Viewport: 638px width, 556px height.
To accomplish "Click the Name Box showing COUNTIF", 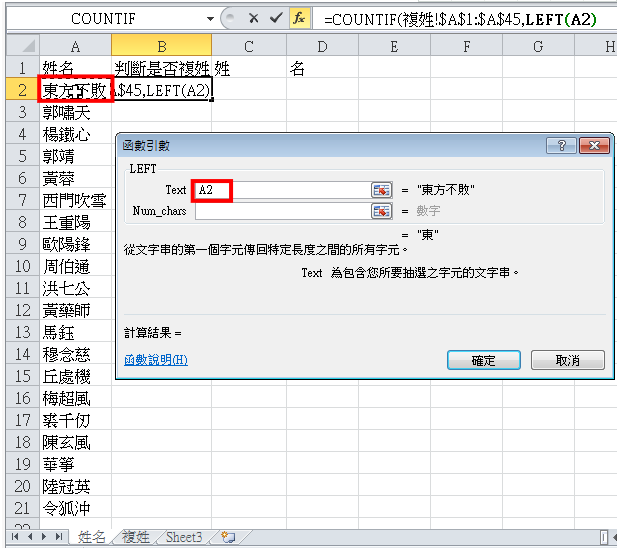I will [x=104, y=19].
